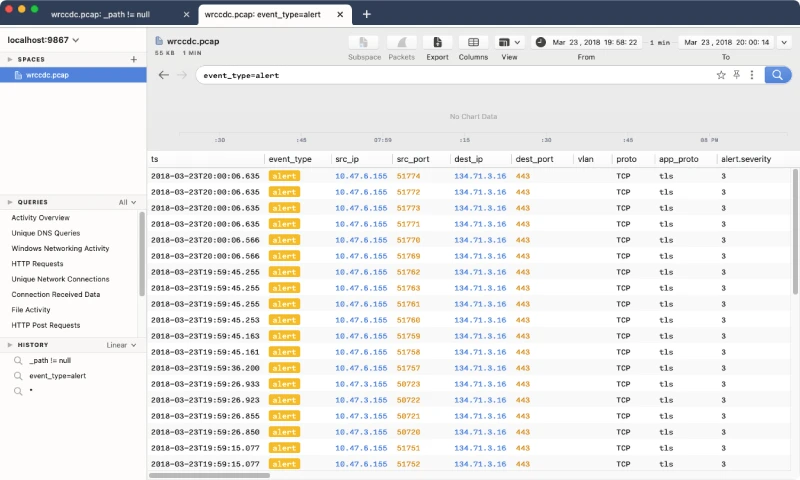Click the Queries list scrollbar
The width and height of the screenshot is (800, 480).
(x=141, y=254)
